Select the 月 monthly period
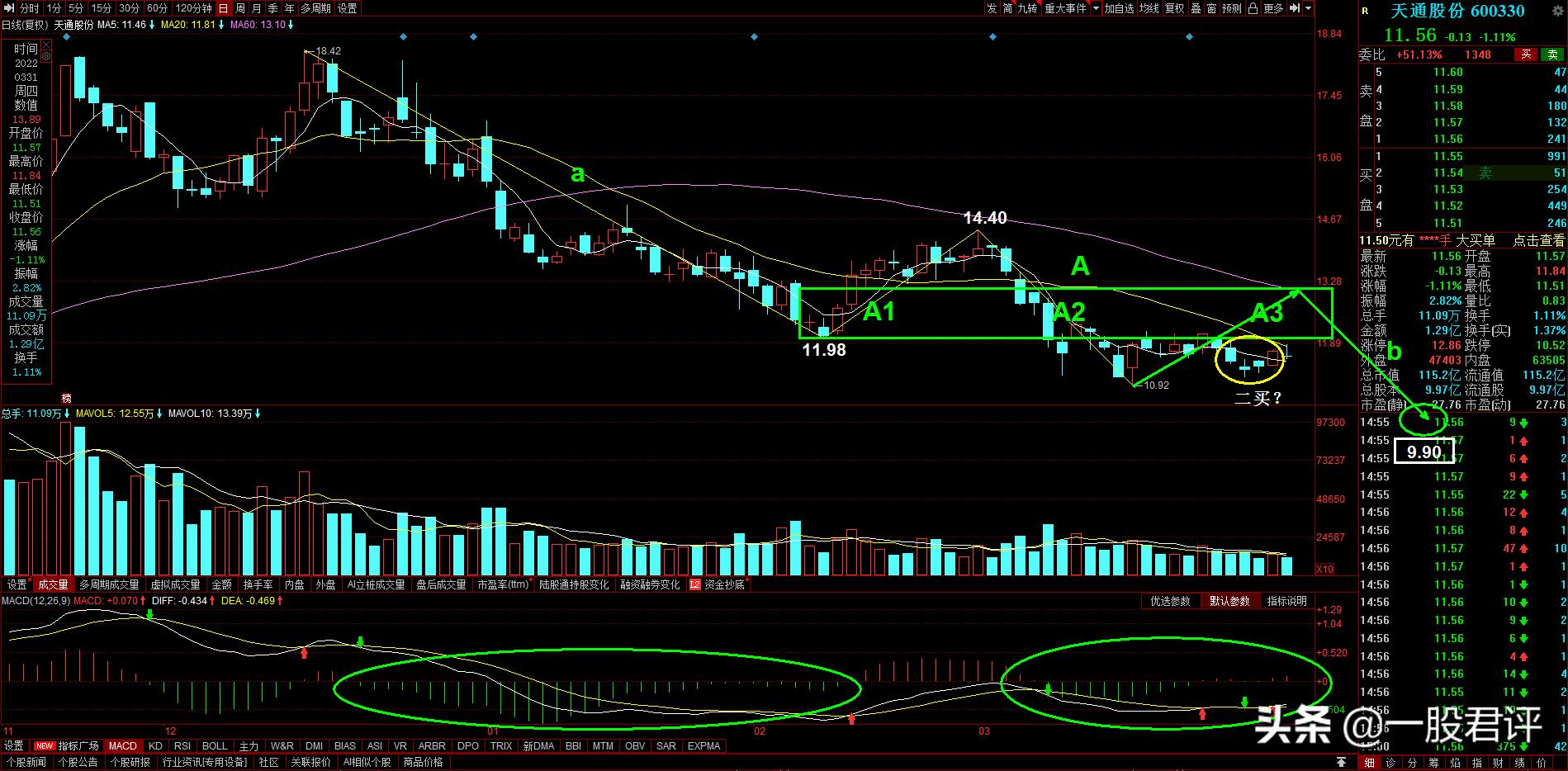The height and width of the screenshot is (771, 1568). [x=257, y=8]
